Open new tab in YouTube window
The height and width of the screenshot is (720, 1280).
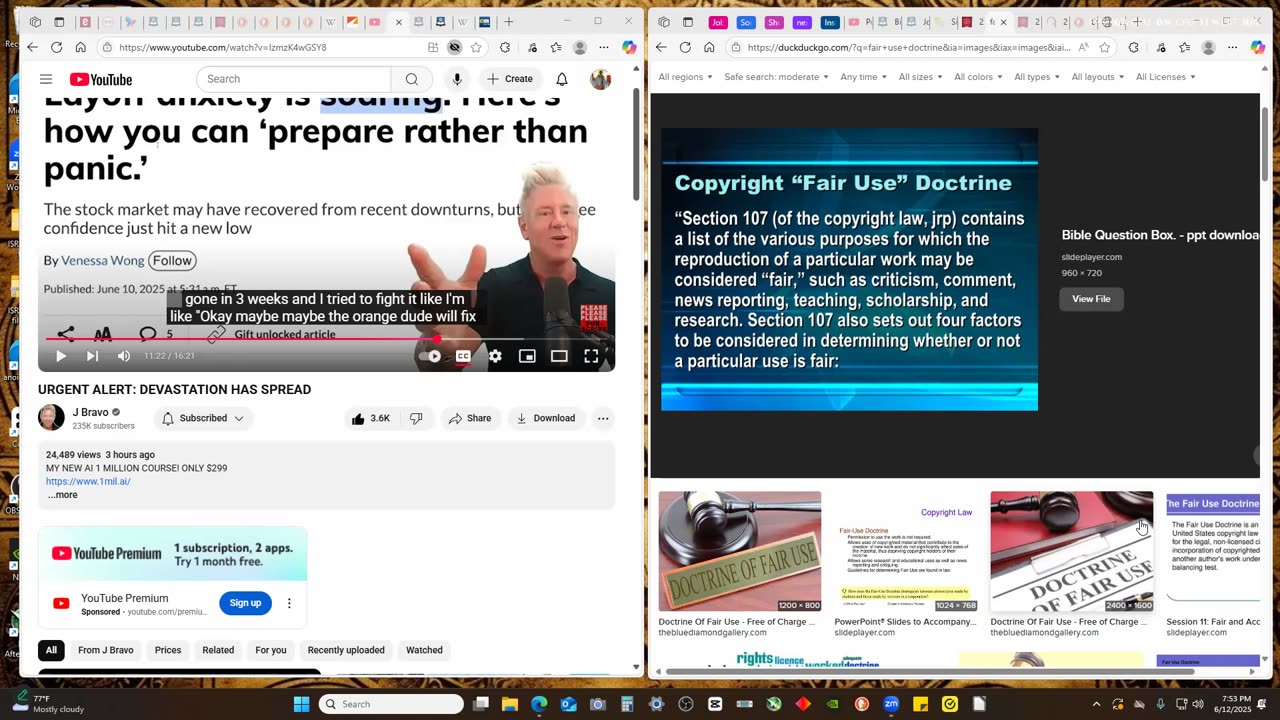pos(508,21)
